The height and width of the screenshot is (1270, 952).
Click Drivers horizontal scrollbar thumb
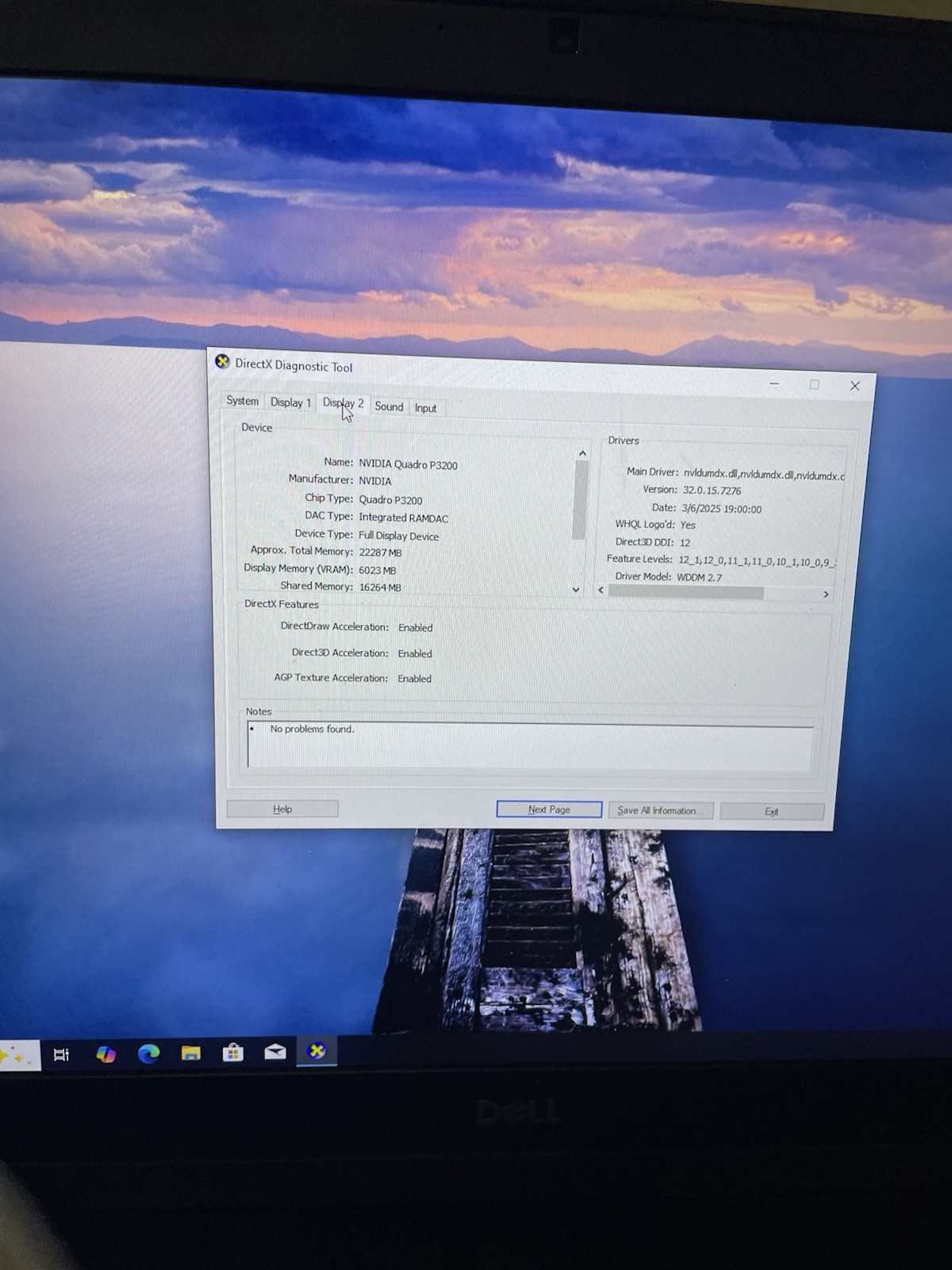coord(685,592)
